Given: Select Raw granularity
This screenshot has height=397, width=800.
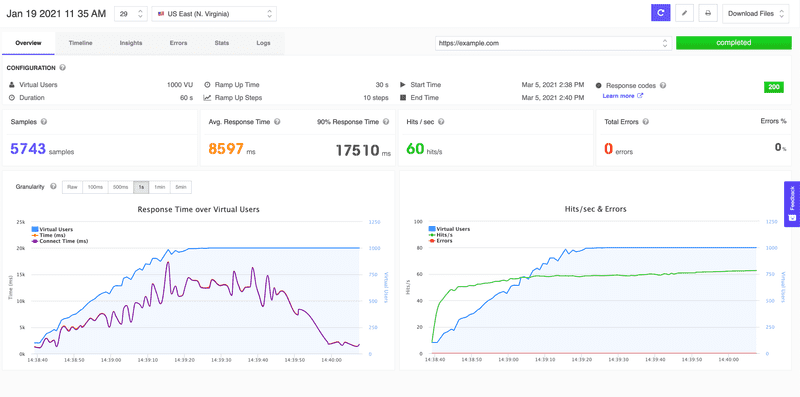Looking at the screenshot, I should 72,187.
